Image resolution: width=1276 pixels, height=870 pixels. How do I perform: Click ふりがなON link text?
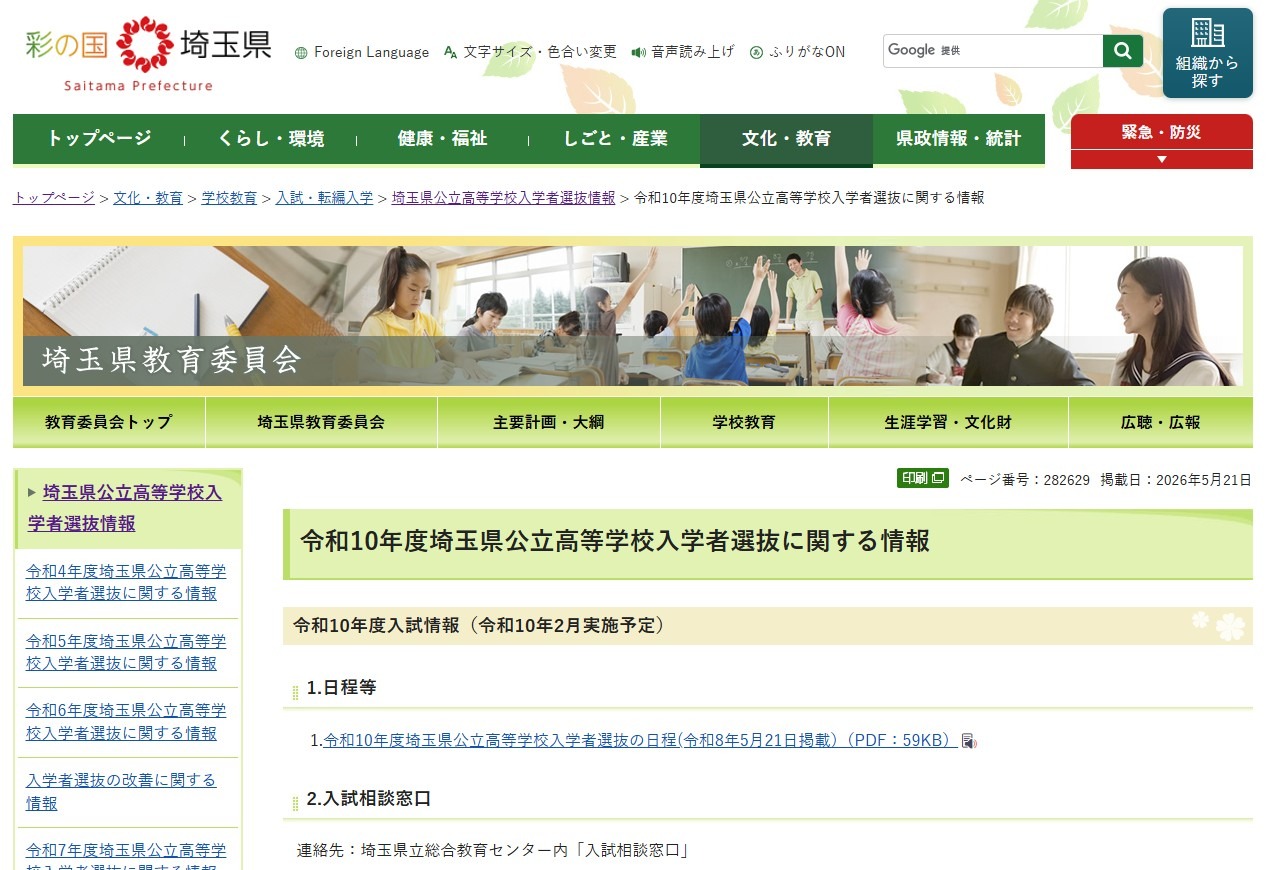(x=807, y=52)
